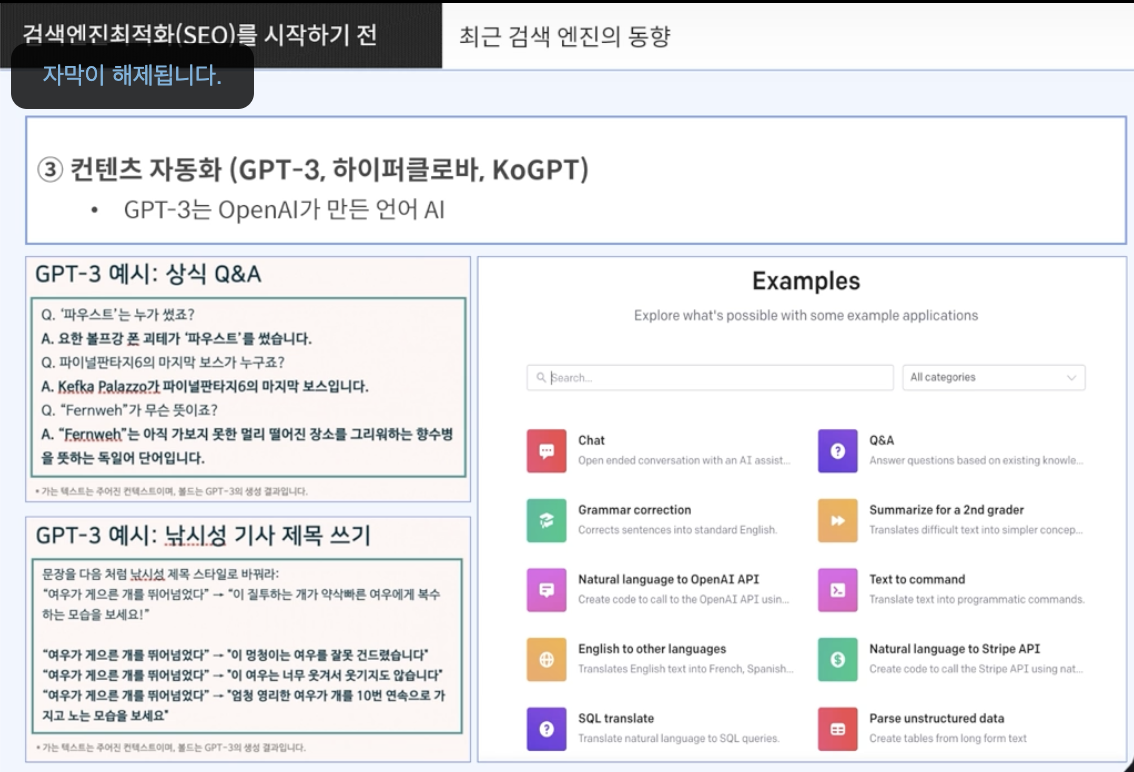
Task: Open the Natural language to OpenAI API icon
Action: pyautogui.click(x=546, y=590)
